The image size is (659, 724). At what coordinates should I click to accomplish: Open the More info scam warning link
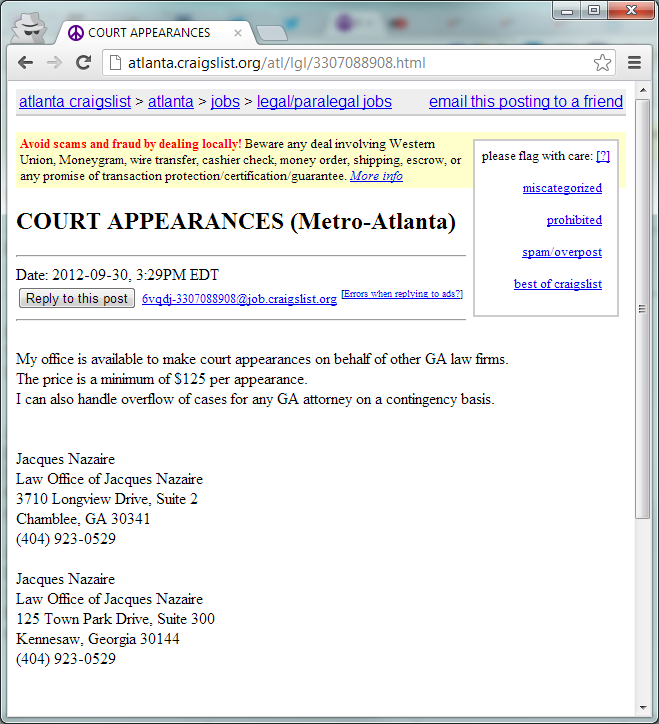pyautogui.click(x=376, y=176)
